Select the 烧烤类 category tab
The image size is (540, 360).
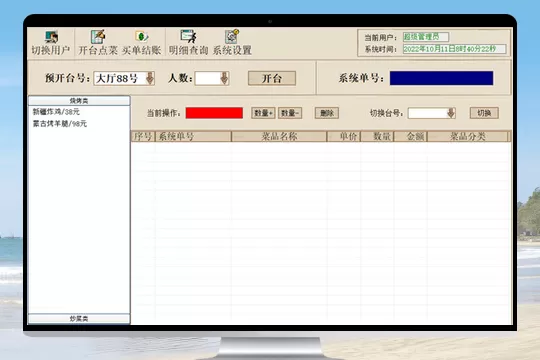coord(79,101)
